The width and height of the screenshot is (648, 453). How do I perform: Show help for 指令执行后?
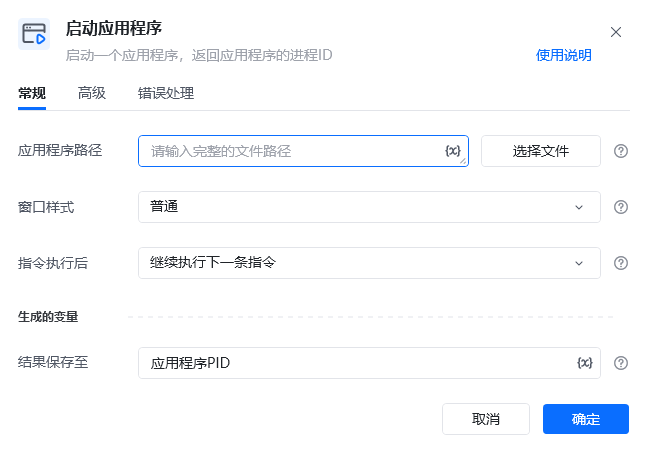[x=621, y=263]
